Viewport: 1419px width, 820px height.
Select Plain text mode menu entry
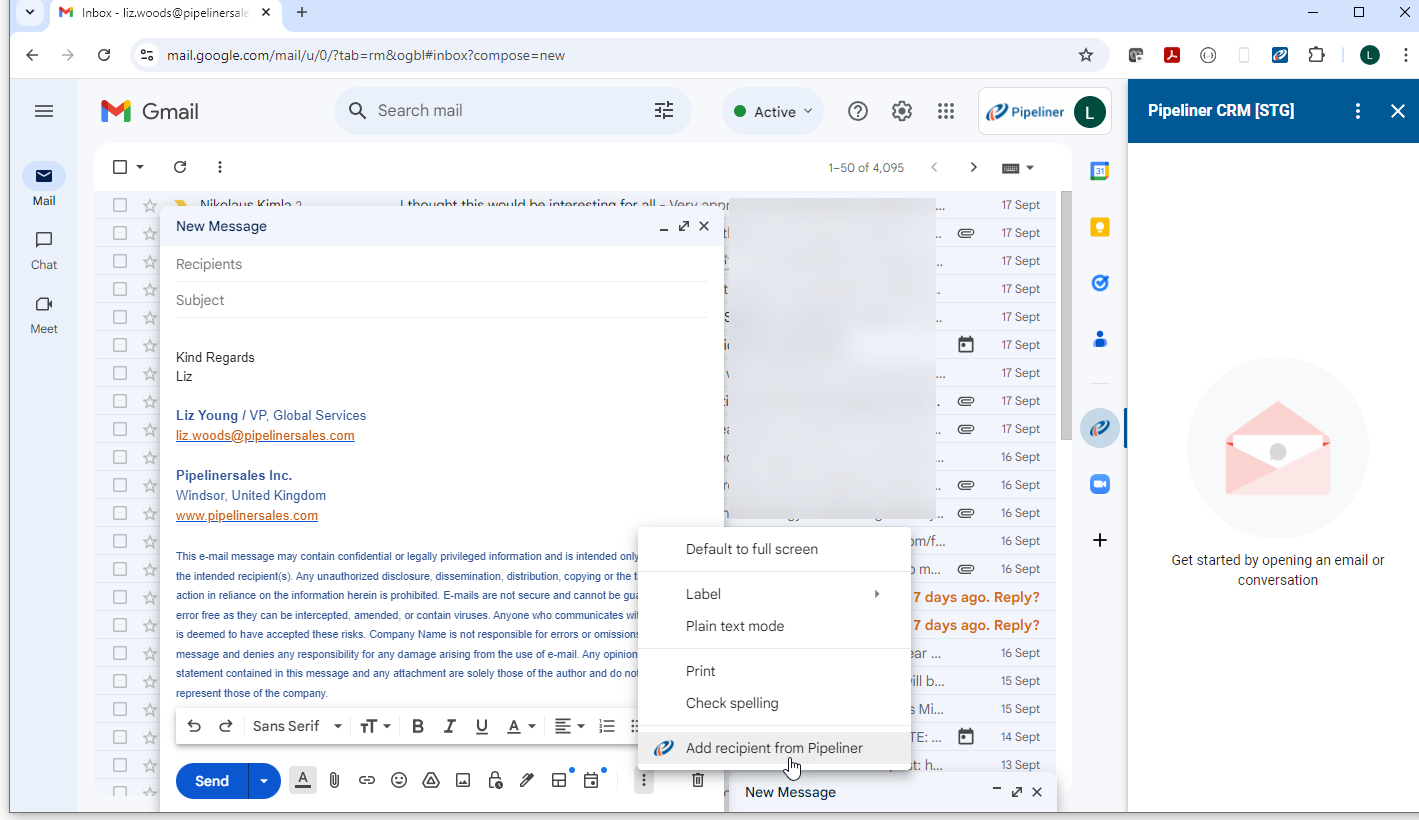click(735, 626)
